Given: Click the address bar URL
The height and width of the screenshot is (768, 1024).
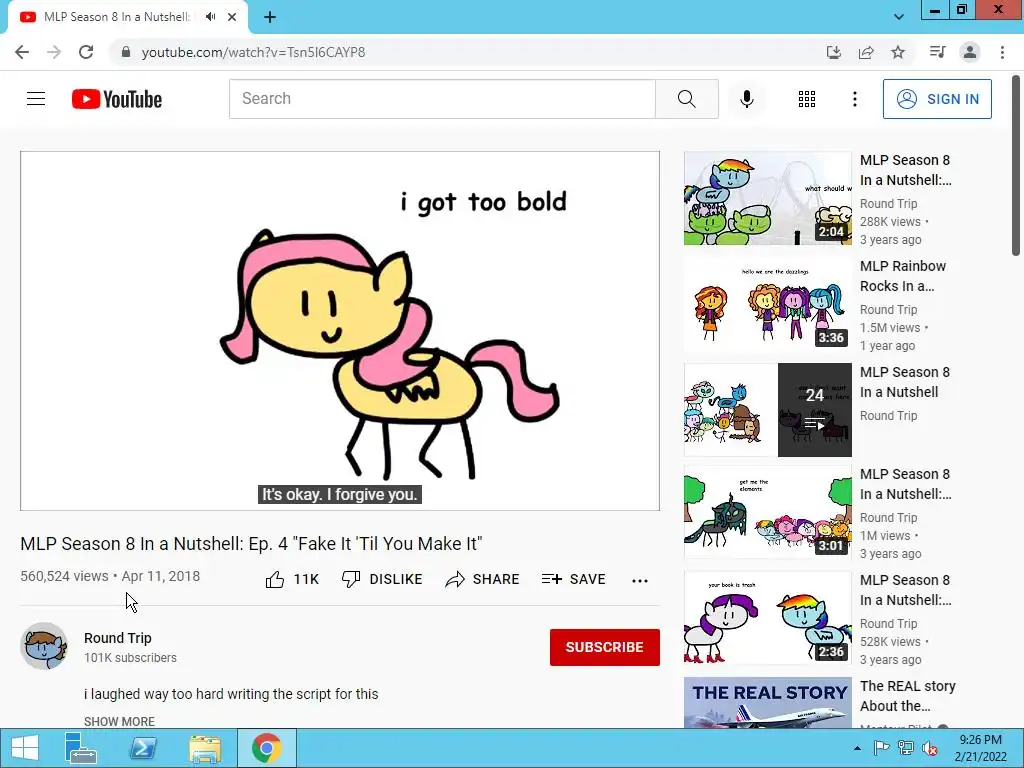Looking at the screenshot, I should coord(253,52).
